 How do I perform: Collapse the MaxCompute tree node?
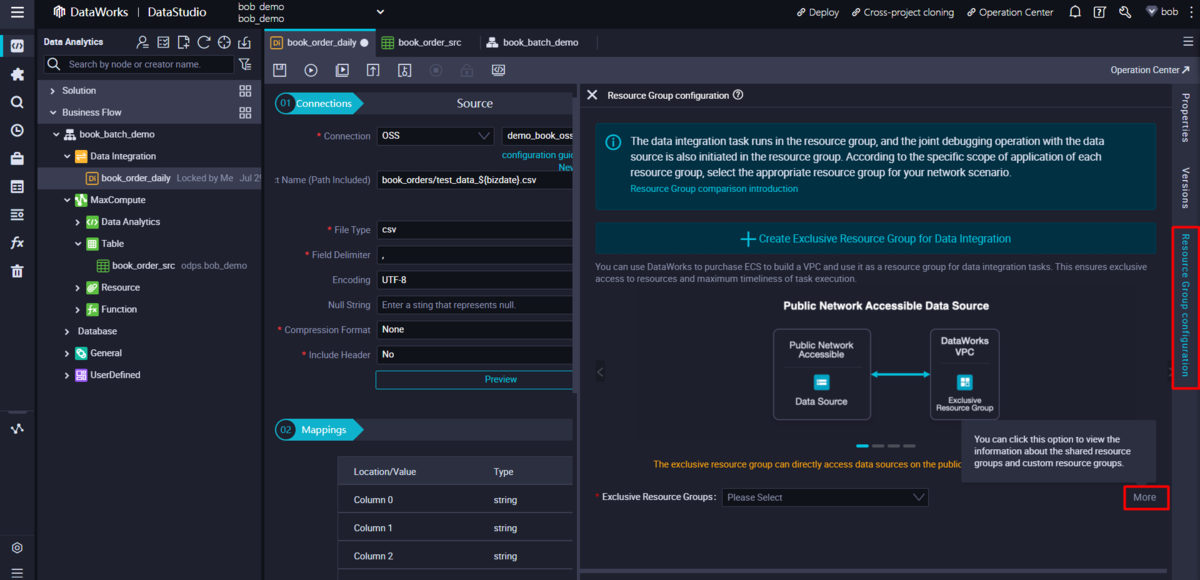[67, 200]
